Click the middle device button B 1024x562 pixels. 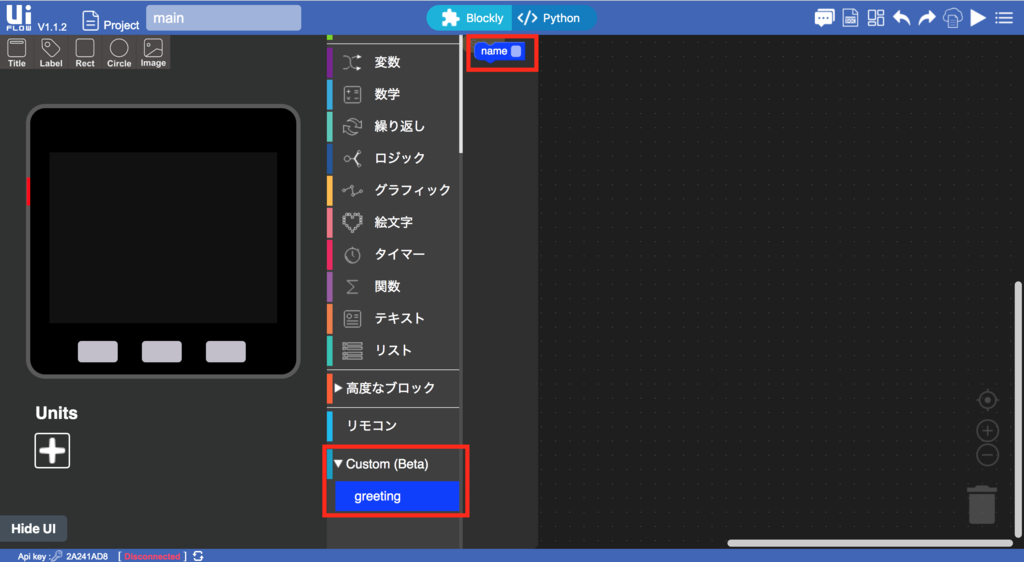[162, 351]
